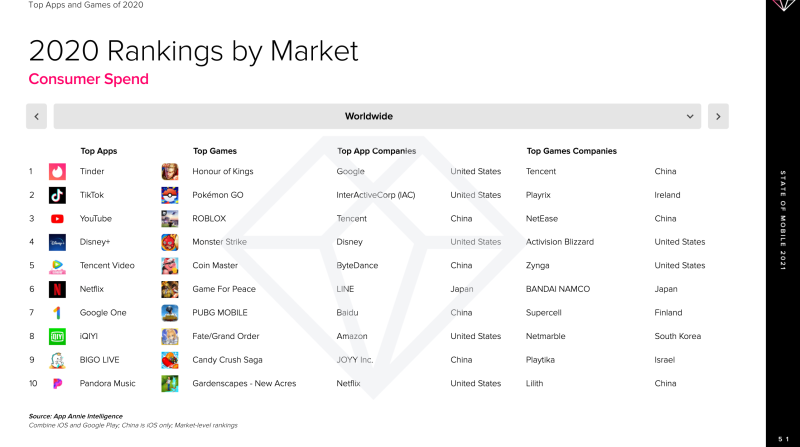Click the Netflix app icon
Screen dimensions: 800x447
tap(57, 289)
